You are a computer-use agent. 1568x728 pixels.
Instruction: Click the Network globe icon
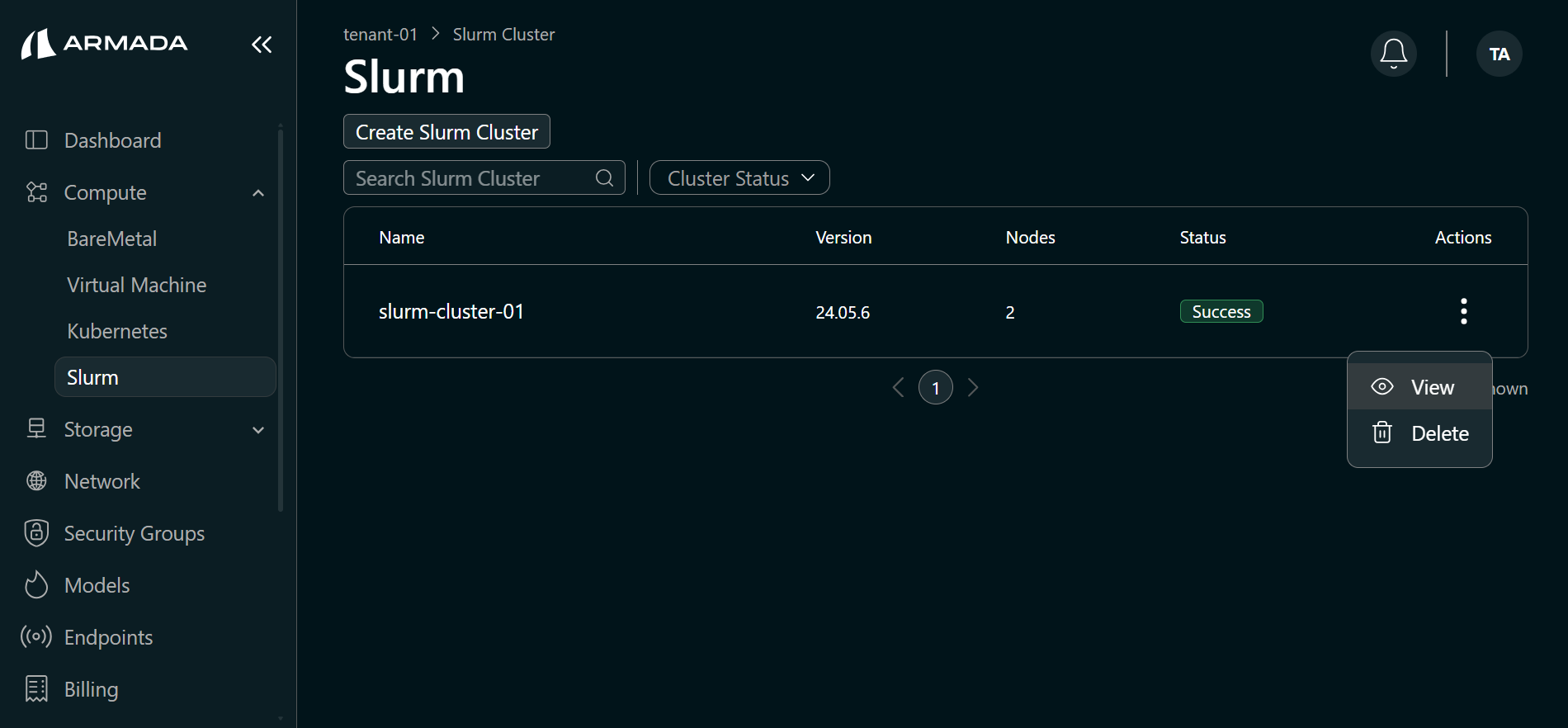(x=36, y=480)
